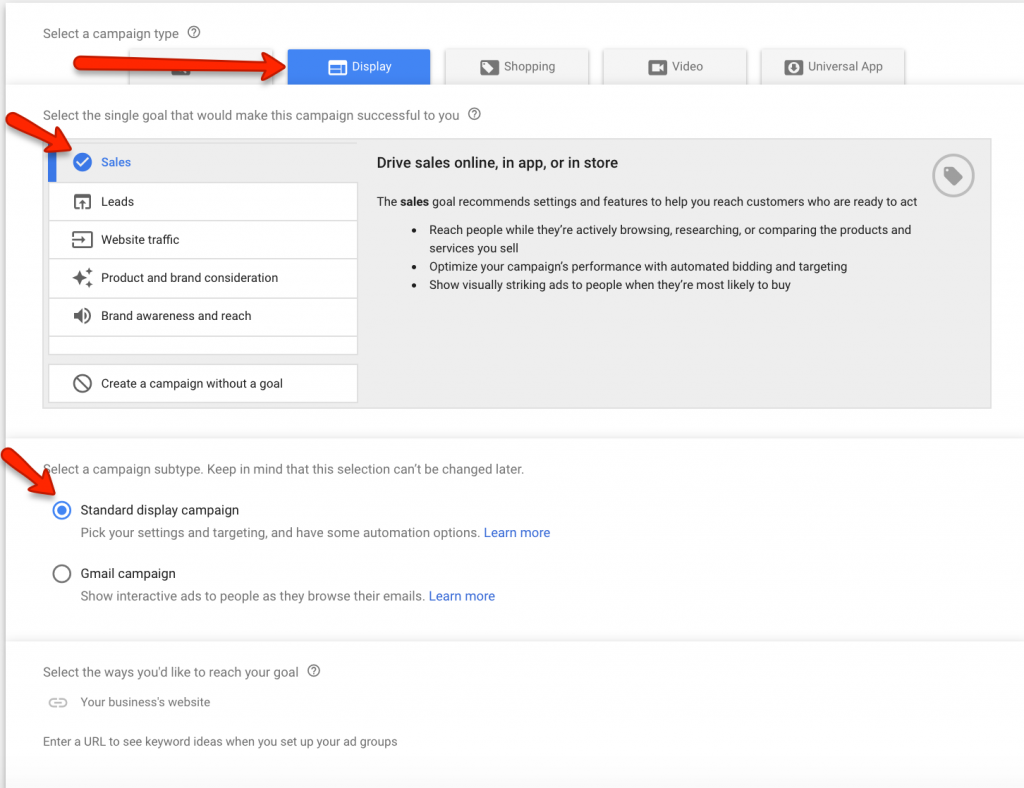Switch to the Display campaign type tab
Screen dimensions: 1024x788
pos(359,67)
